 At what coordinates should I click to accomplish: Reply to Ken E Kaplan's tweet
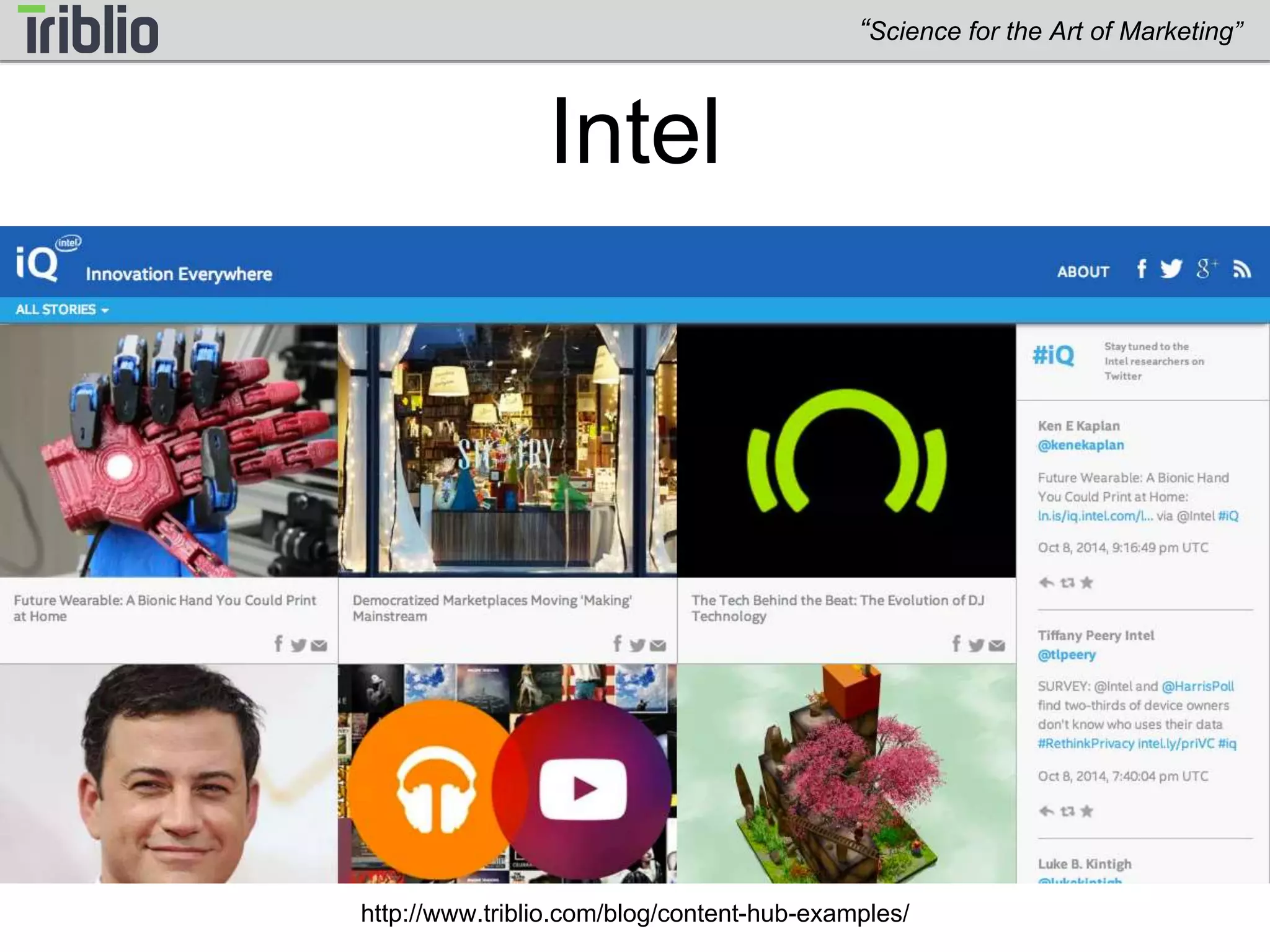(1046, 583)
